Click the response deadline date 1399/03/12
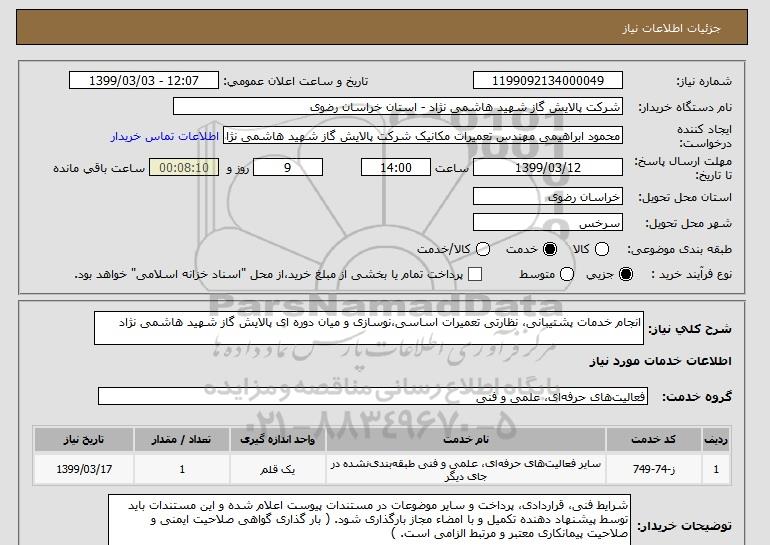 point(548,167)
